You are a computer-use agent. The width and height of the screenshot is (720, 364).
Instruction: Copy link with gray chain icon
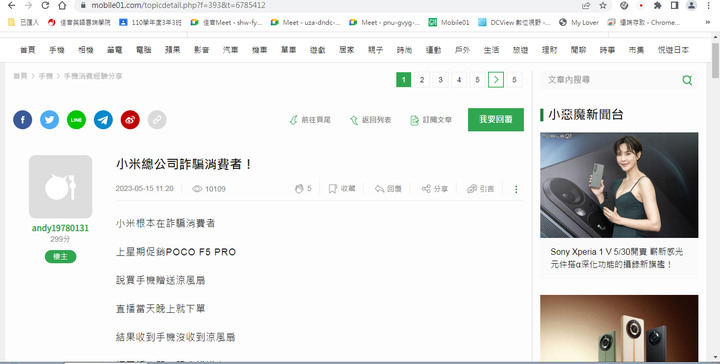coord(157,120)
